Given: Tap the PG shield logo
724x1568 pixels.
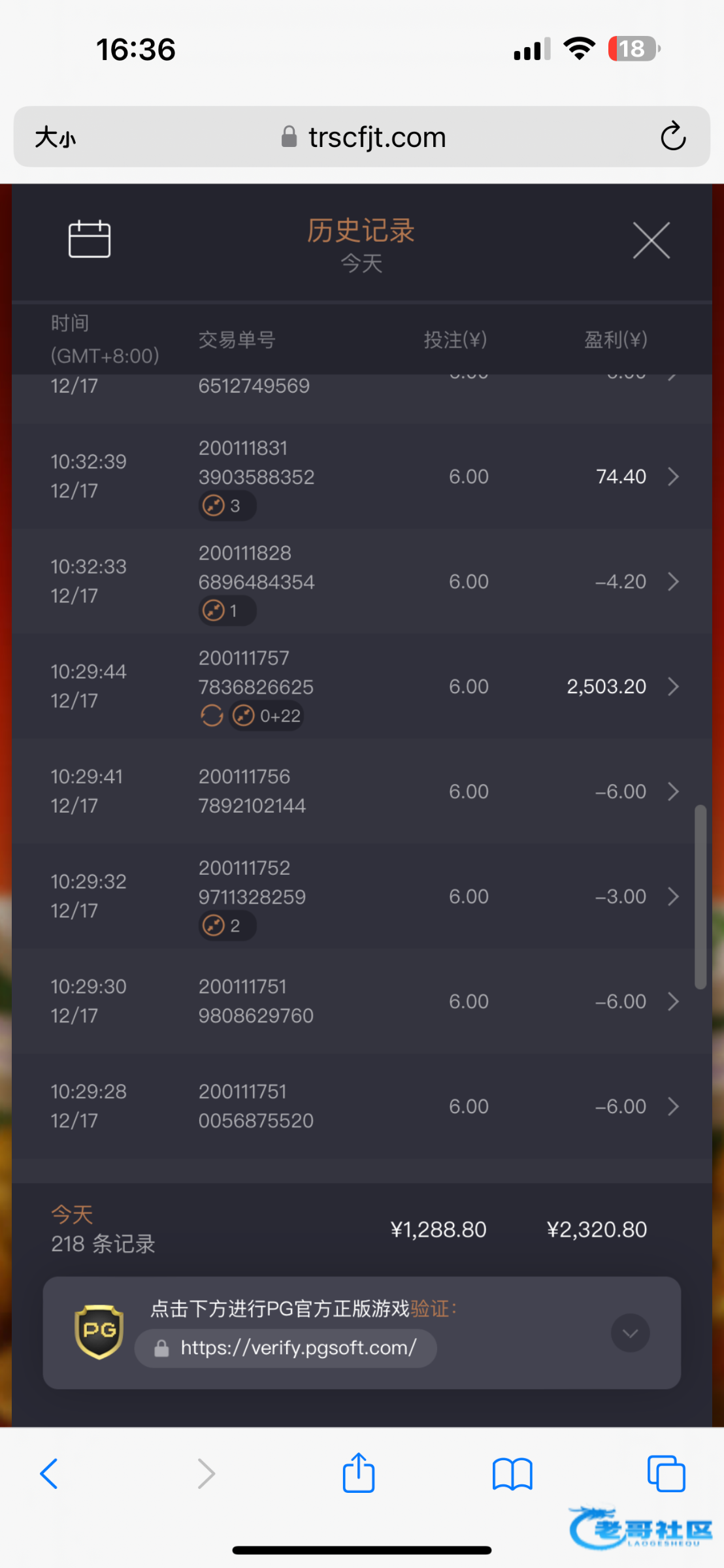Looking at the screenshot, I should [x=99, y=1331].
